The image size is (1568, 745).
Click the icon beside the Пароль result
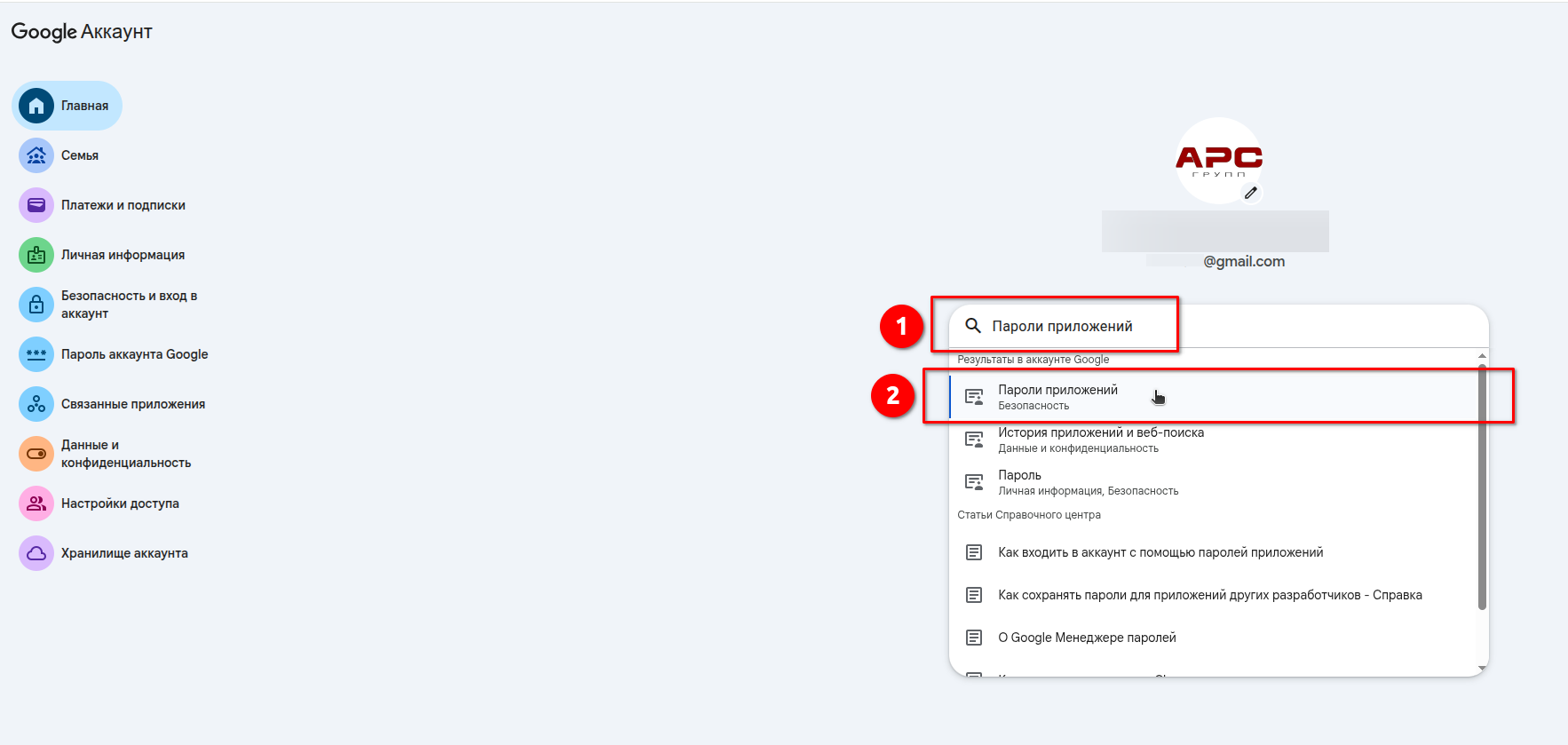tap(974, 482)
